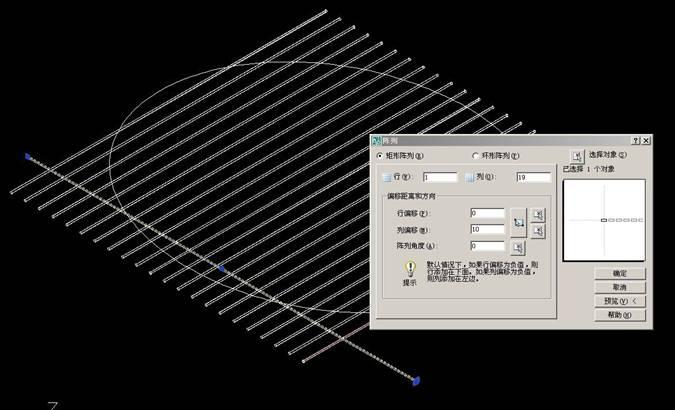Image resolution: width=675 pixels, height=410 pixels.
Task: Click the 取消 Cancel button
Action: coord(620,287)
